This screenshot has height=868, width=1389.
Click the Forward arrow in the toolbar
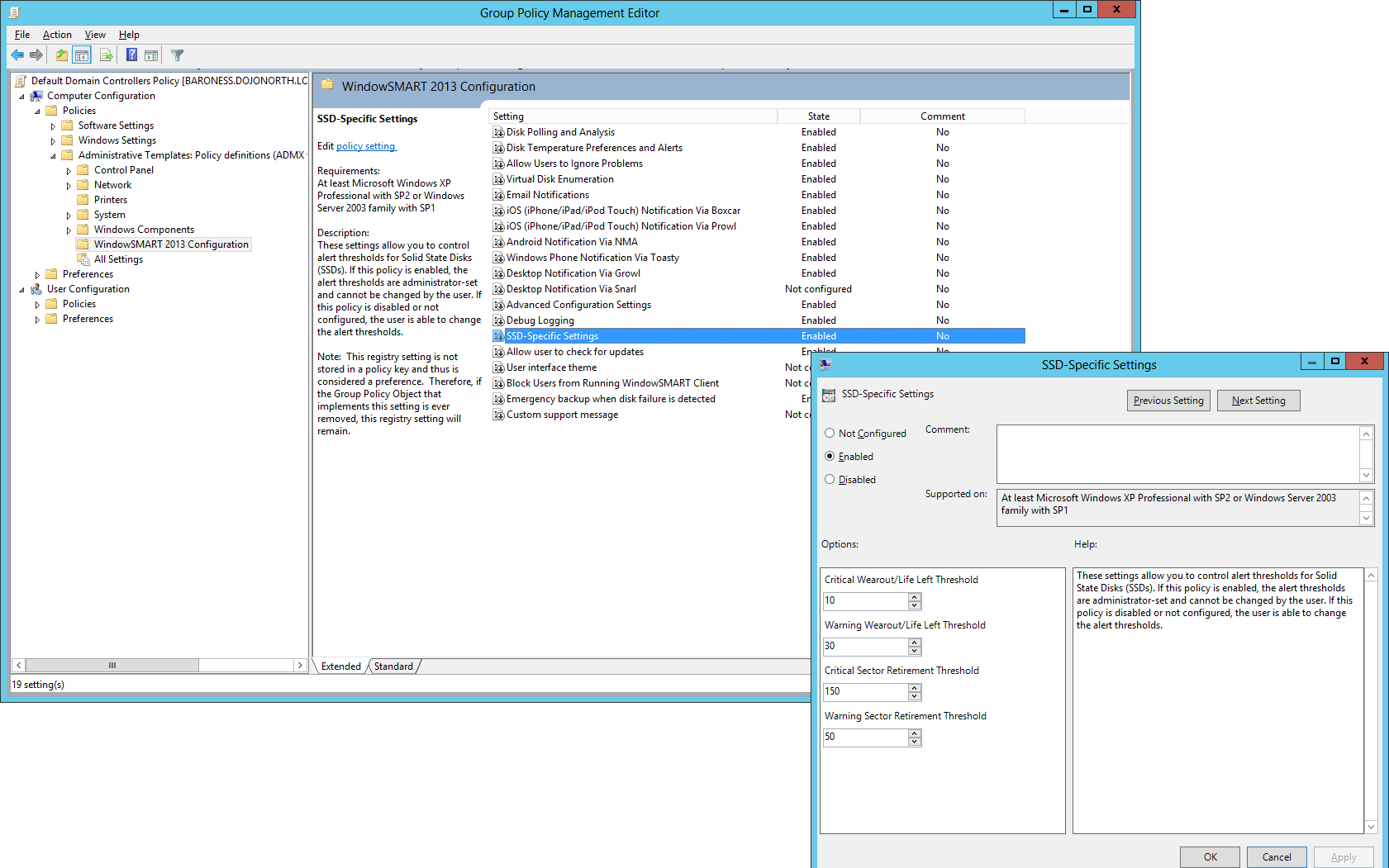pyautogui.click(x=36, y=55)
